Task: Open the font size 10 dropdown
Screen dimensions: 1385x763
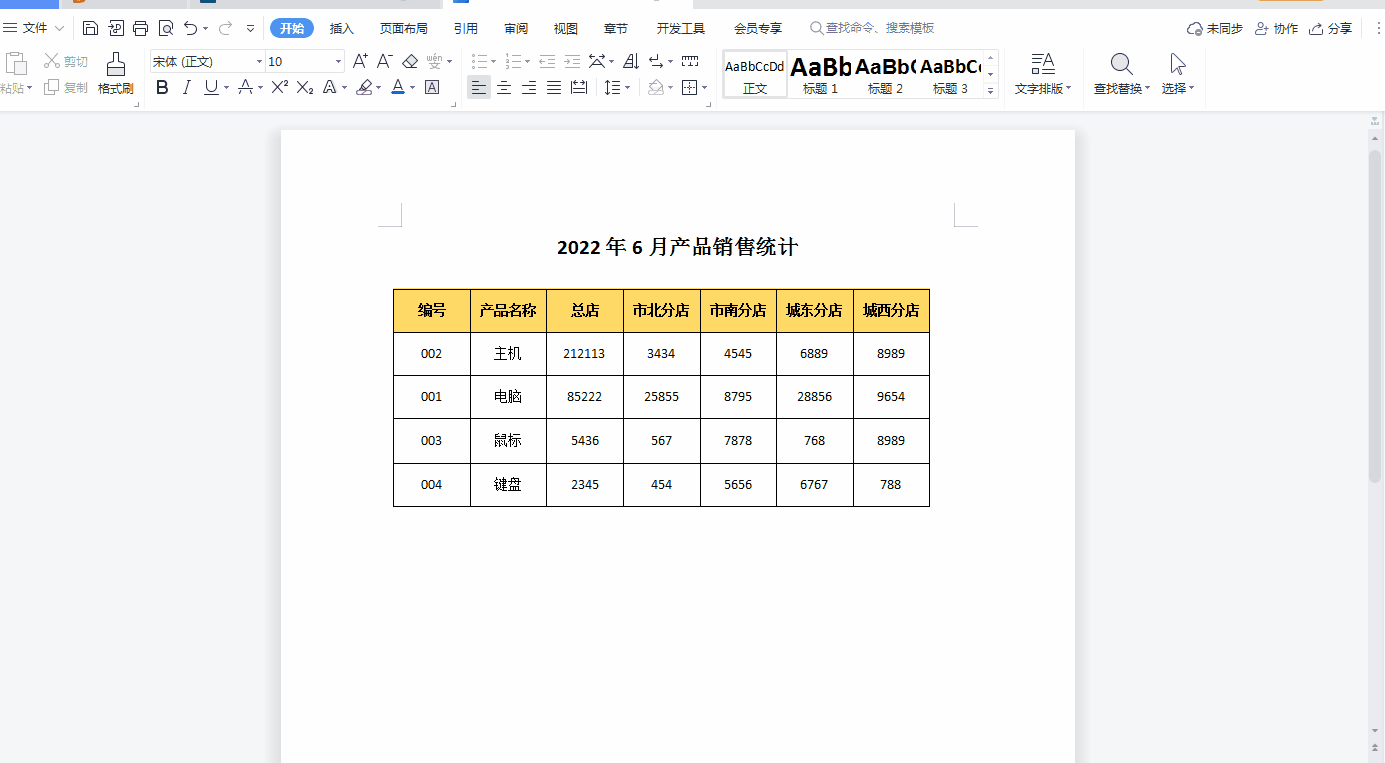Action: pos(338,62)
